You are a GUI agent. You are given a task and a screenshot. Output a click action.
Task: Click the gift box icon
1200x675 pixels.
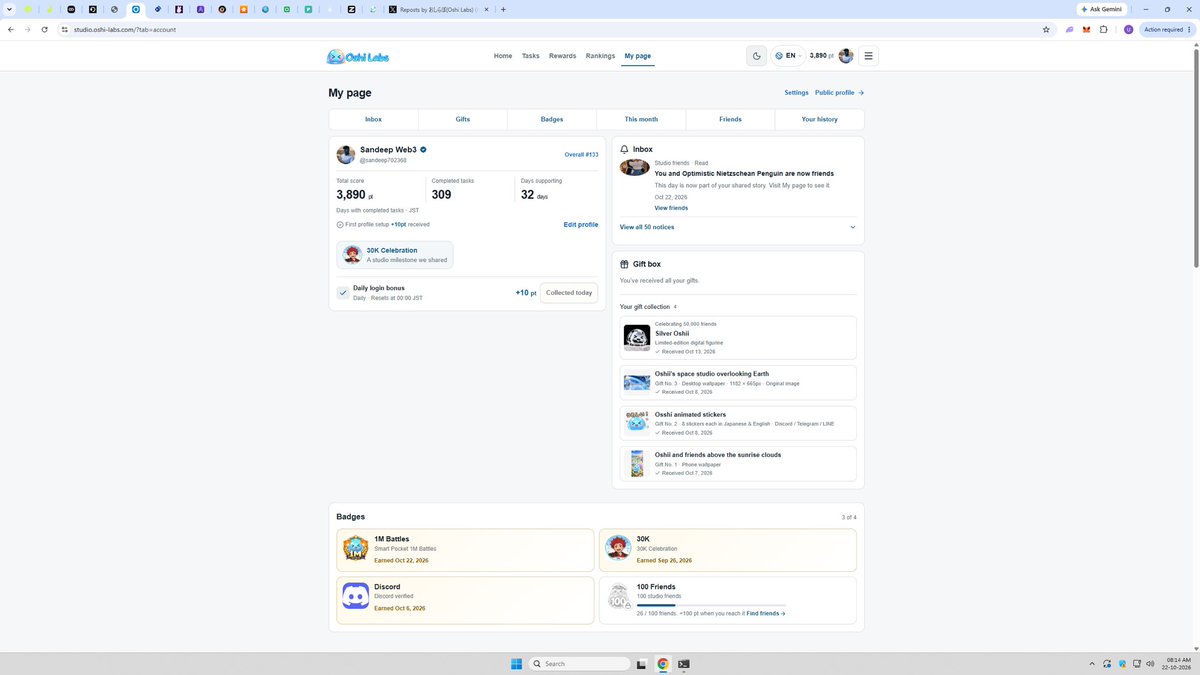[625, 264]
